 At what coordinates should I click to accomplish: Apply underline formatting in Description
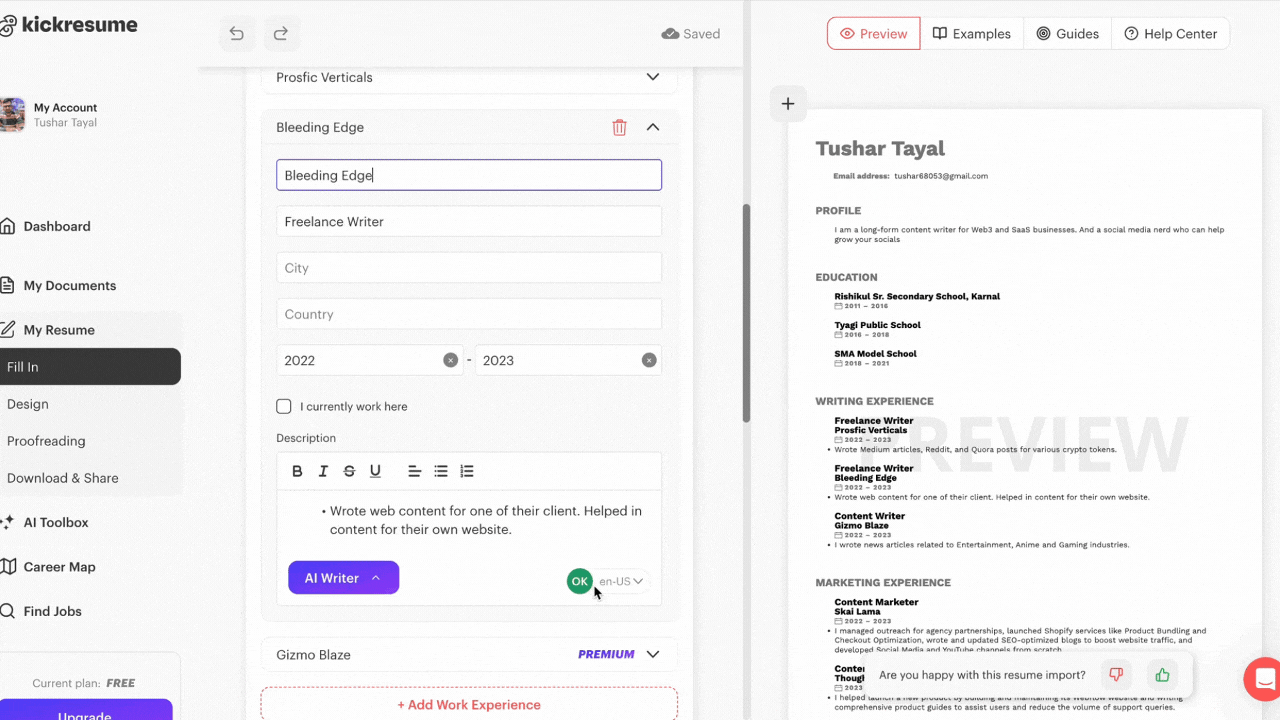(x=375, y=471)
